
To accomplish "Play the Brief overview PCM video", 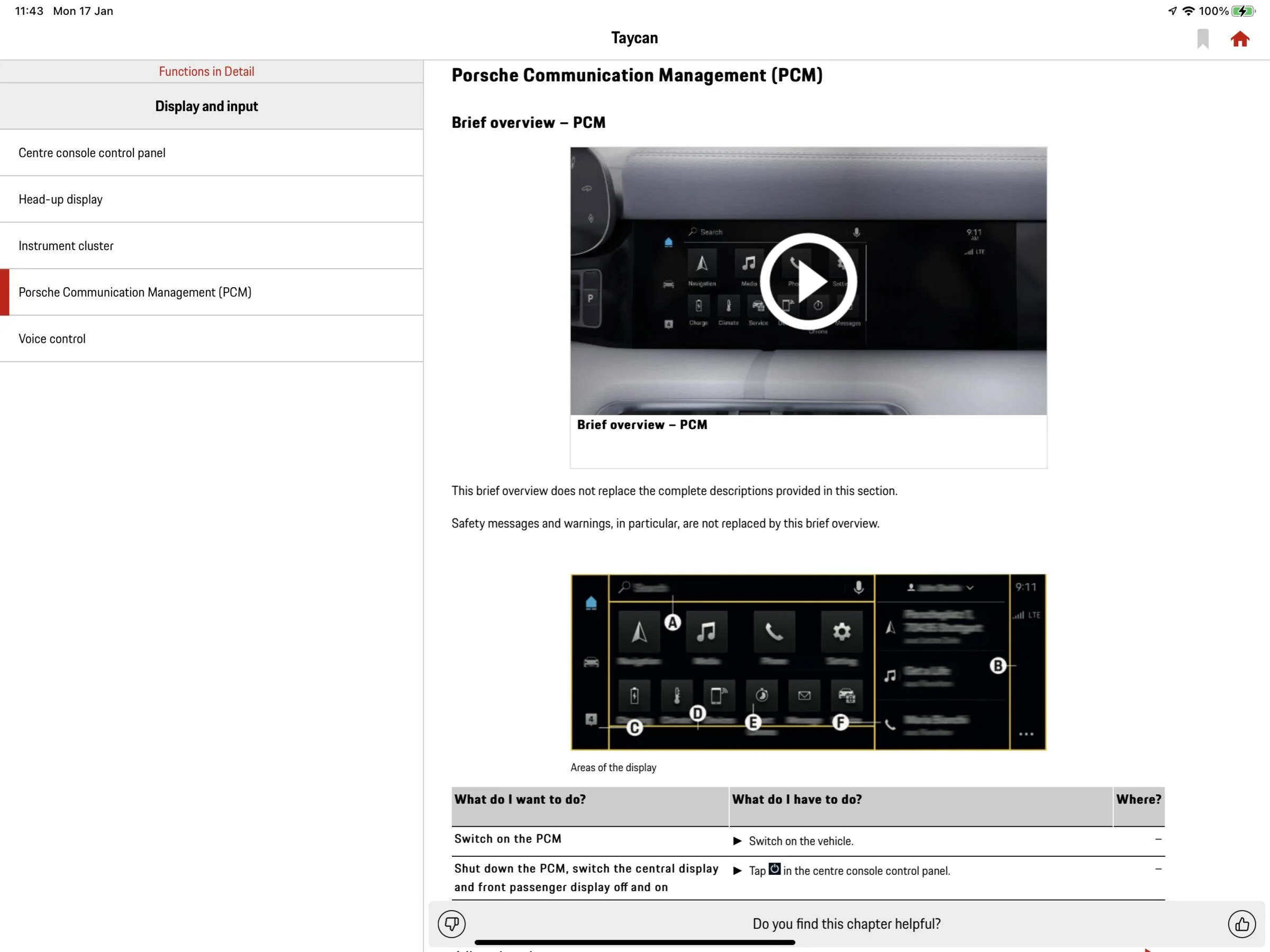I will (x=809, y=281).
